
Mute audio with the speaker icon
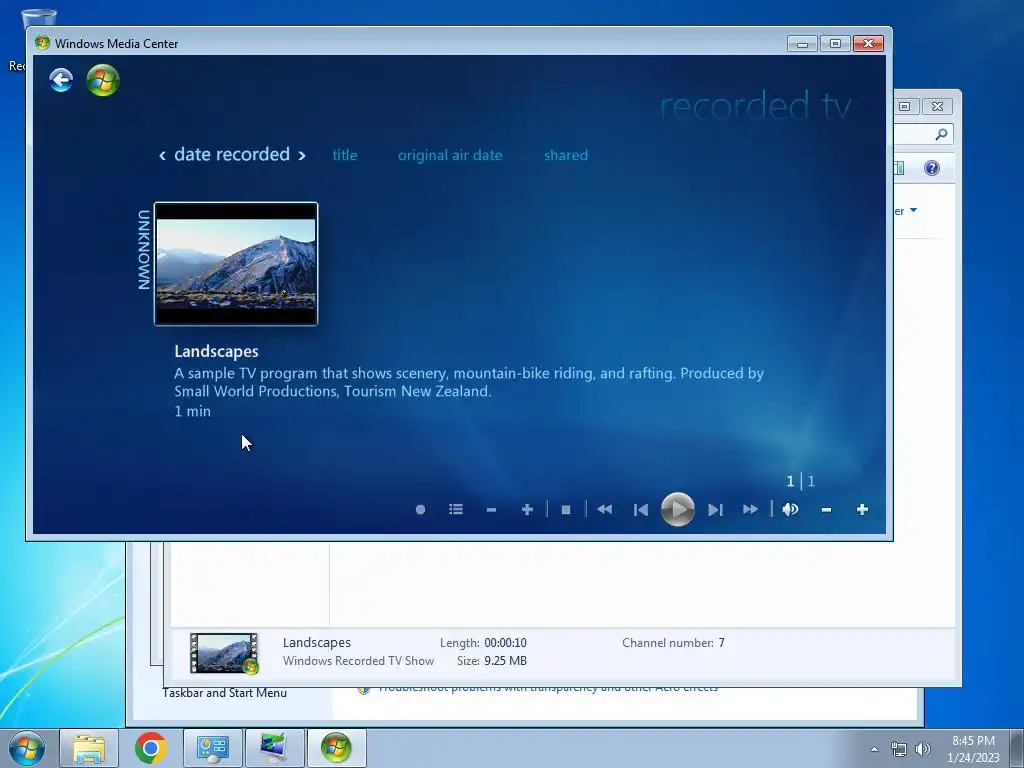(x=790, y=509)
